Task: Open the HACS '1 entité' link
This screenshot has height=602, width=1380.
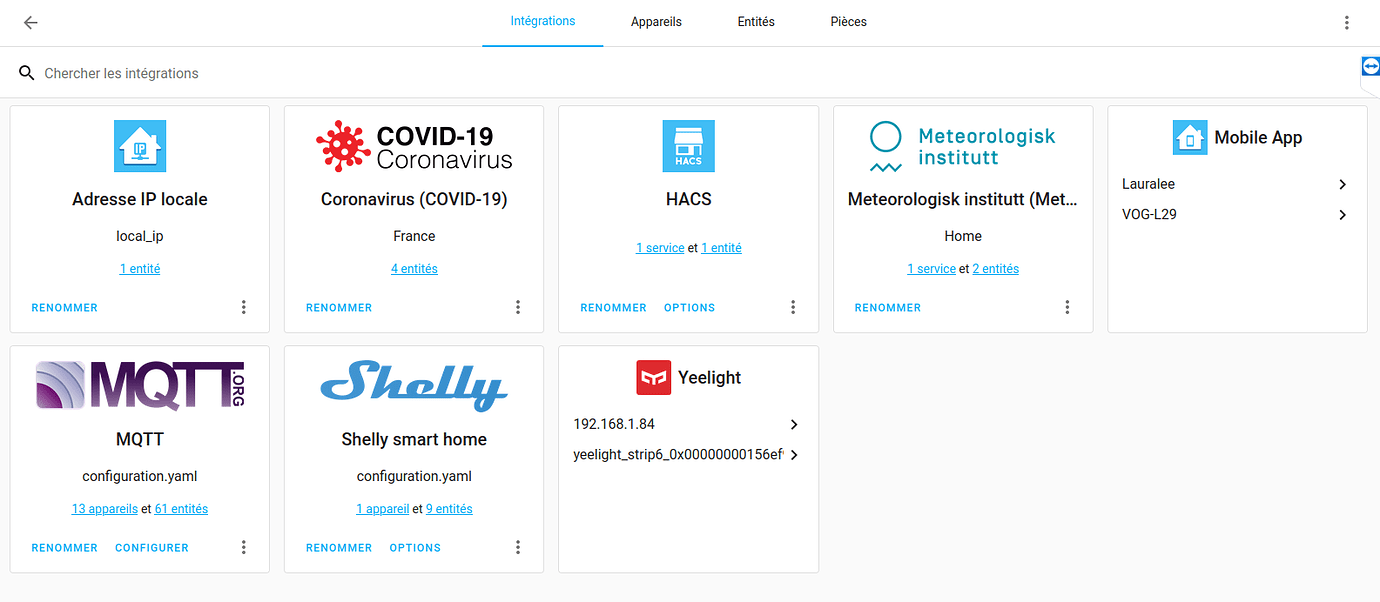Action: coord(721,248)
